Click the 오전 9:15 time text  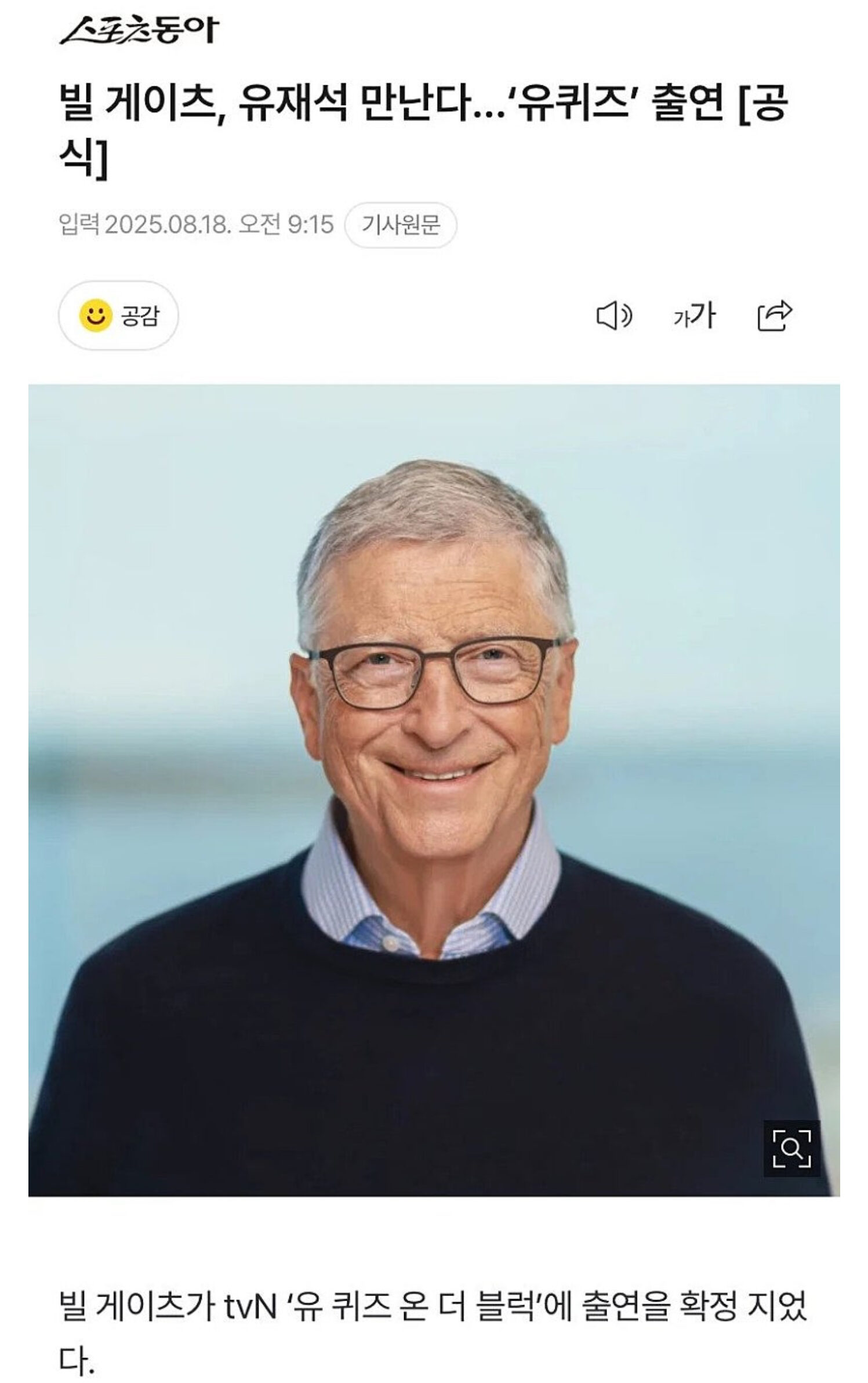tap(286, 225)
